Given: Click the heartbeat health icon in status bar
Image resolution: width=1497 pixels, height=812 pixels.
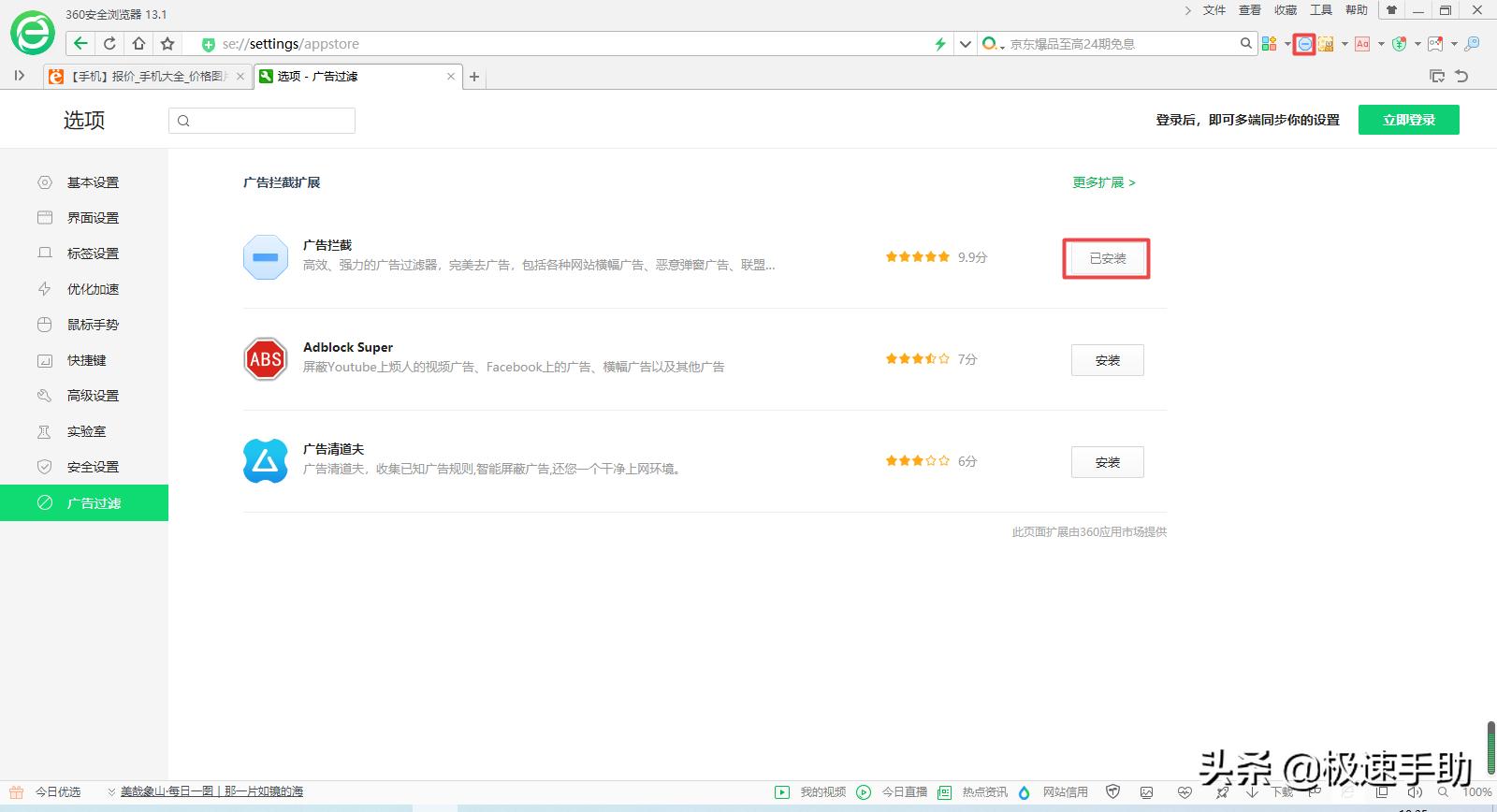Looking at the screenshot, I should tap(1185, 792).
